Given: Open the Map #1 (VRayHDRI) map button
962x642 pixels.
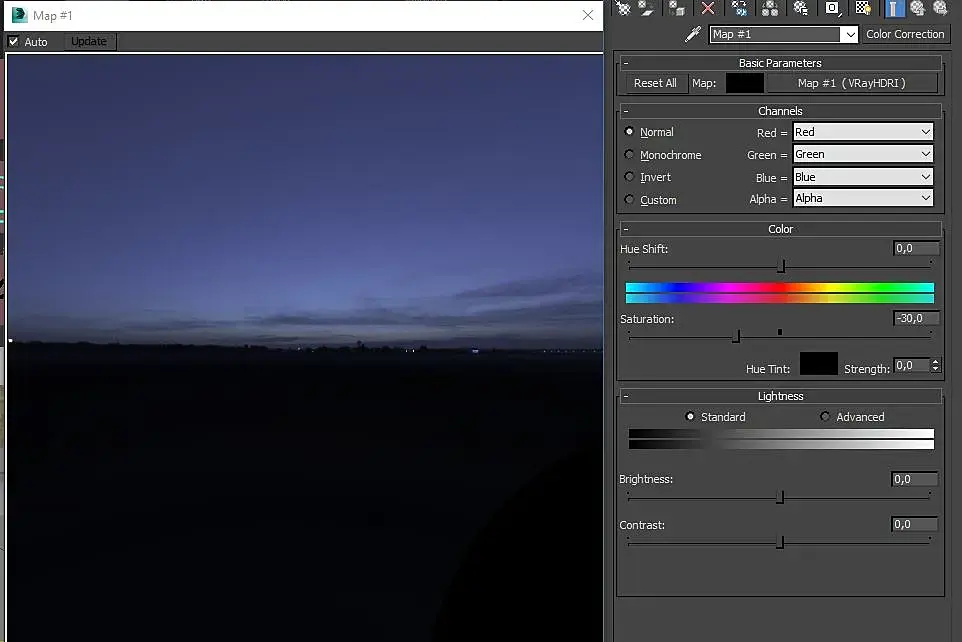Looking at the screenshot, I should (852, 83).
